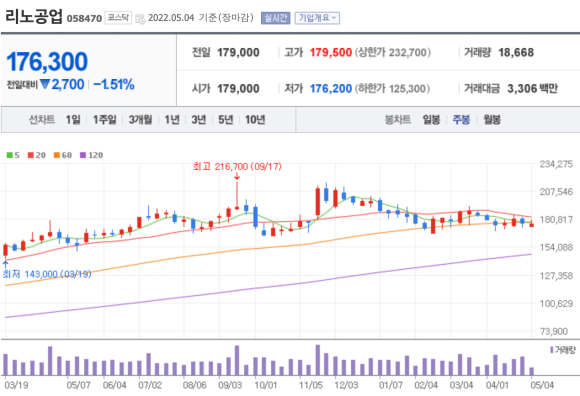Click the current price 176,300
This screenshot has height=396, width=580.
pyautogui.click(x=47, y=61)
